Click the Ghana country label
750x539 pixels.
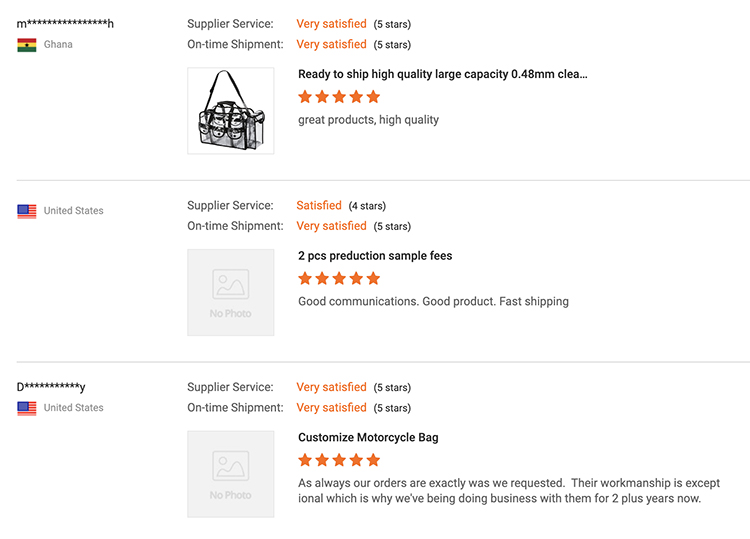pos(58,44)
